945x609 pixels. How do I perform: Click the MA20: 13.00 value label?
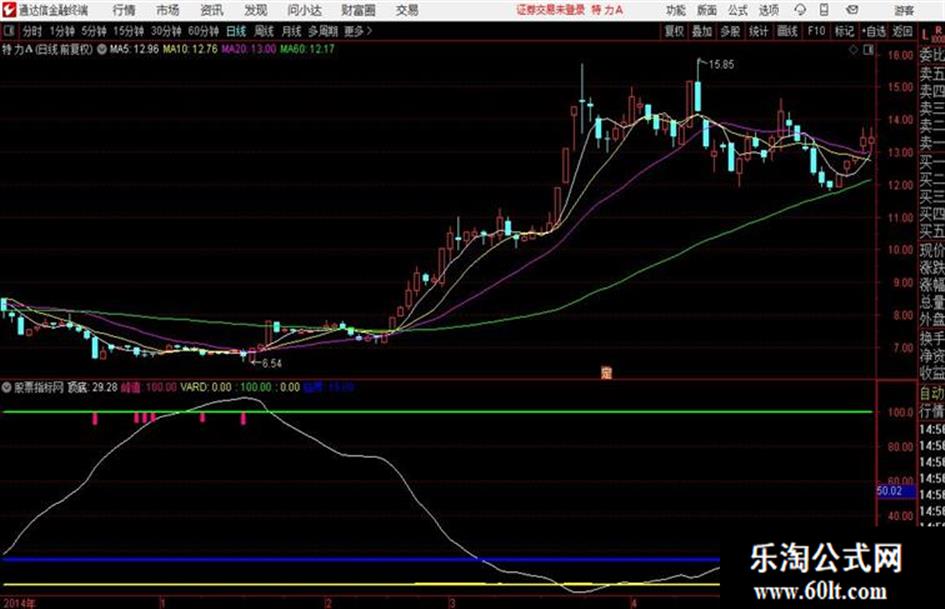248,49
